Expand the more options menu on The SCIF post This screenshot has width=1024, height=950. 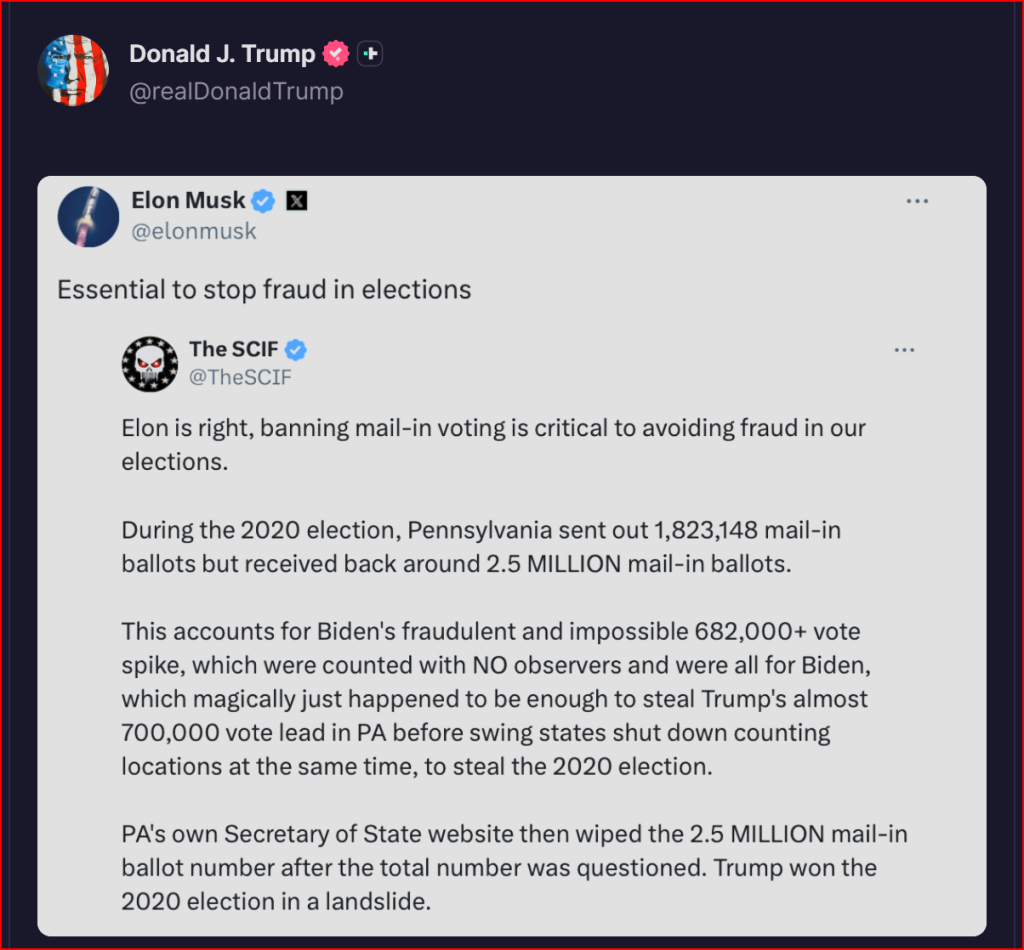click(904, 350)
